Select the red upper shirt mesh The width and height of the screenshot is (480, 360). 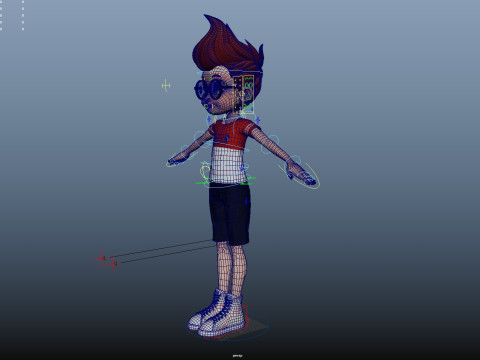[x=231, y=133]
